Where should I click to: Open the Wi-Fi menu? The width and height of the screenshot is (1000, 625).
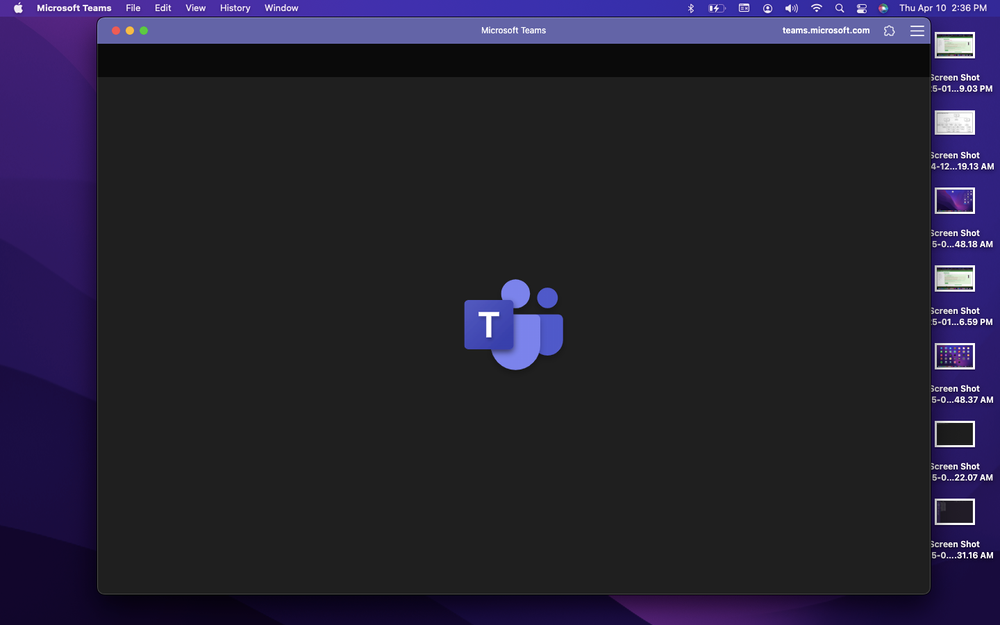[816, 8]
